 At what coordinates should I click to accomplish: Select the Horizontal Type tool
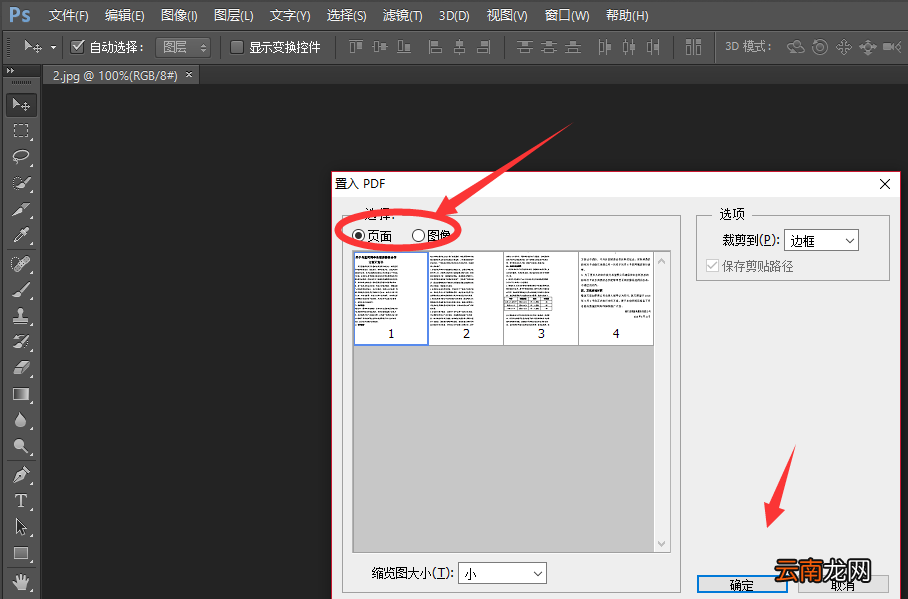pos(21,501)
